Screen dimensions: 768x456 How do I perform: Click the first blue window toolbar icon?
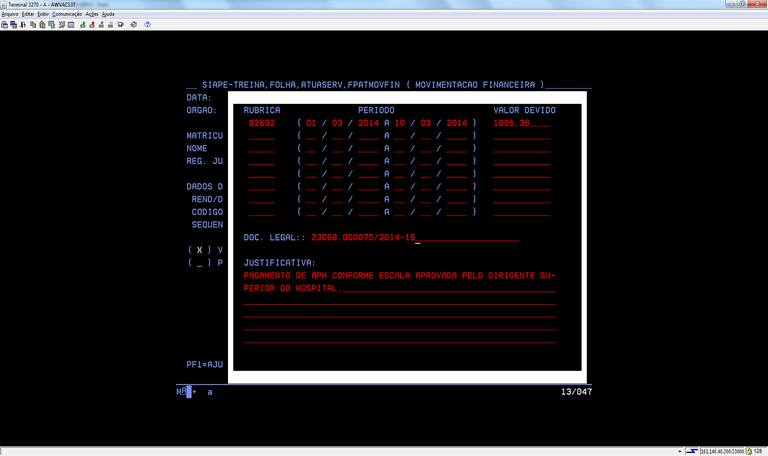[x=4, y=23]
